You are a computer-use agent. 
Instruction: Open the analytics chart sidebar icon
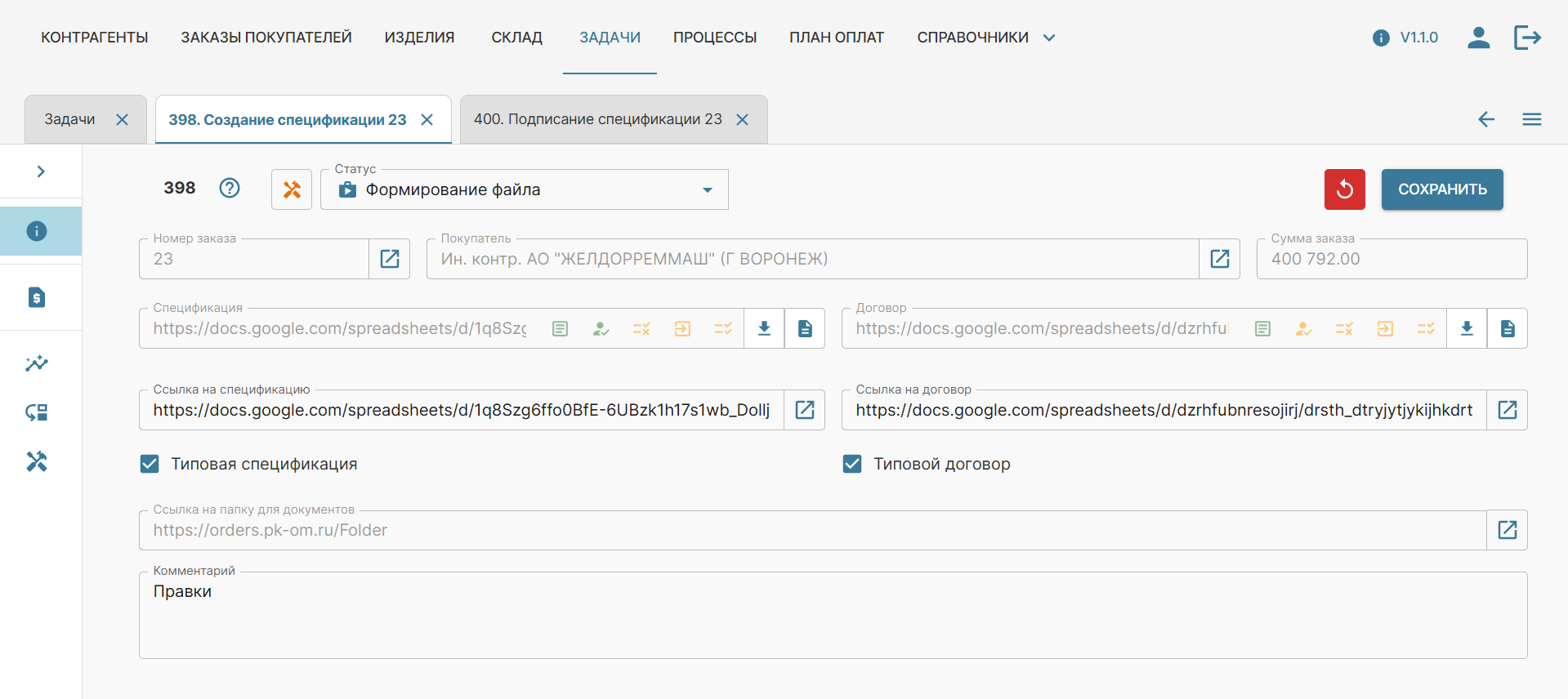click(37, 363)
